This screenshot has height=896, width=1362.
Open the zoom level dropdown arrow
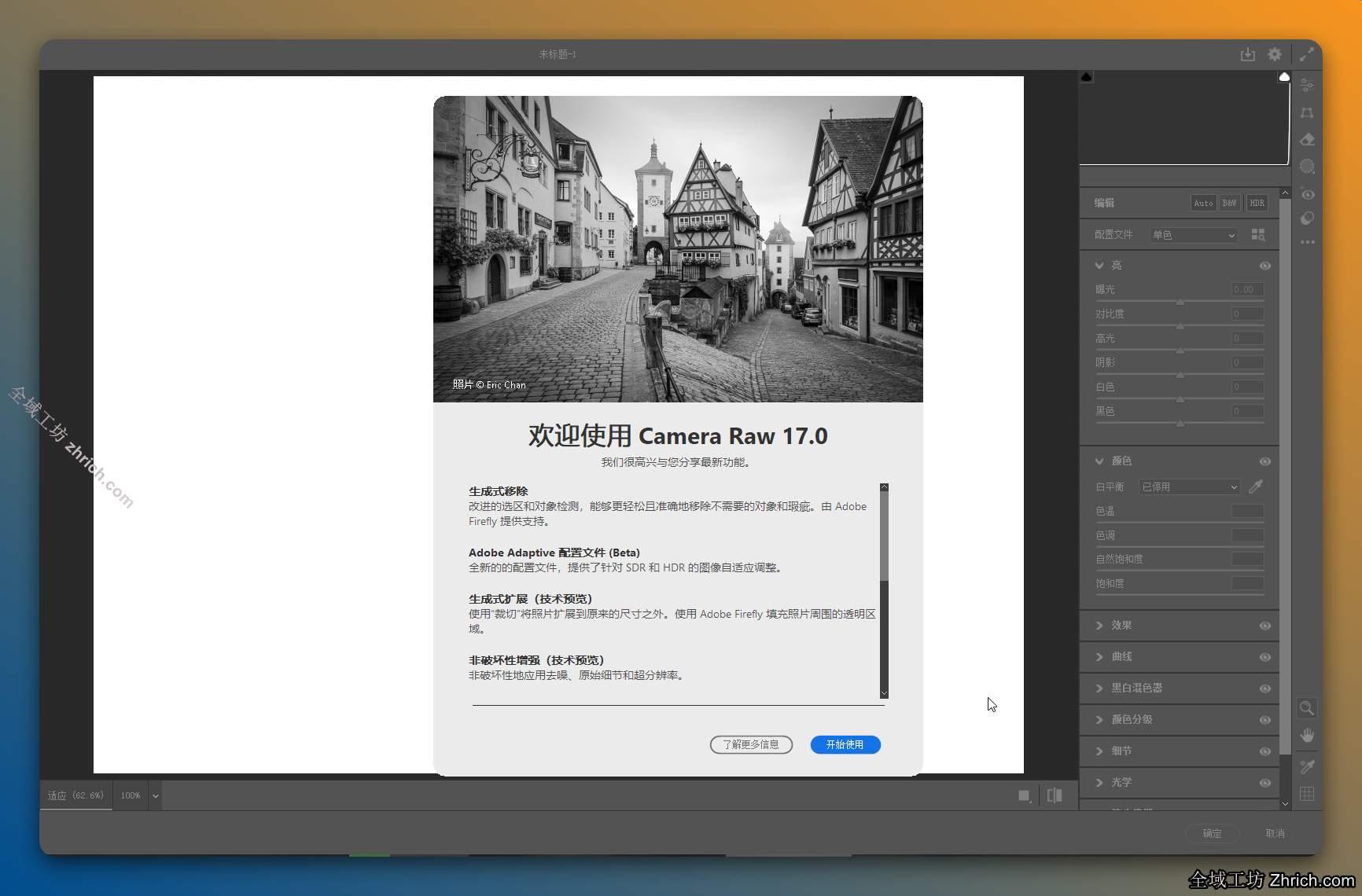click(155, 795)
